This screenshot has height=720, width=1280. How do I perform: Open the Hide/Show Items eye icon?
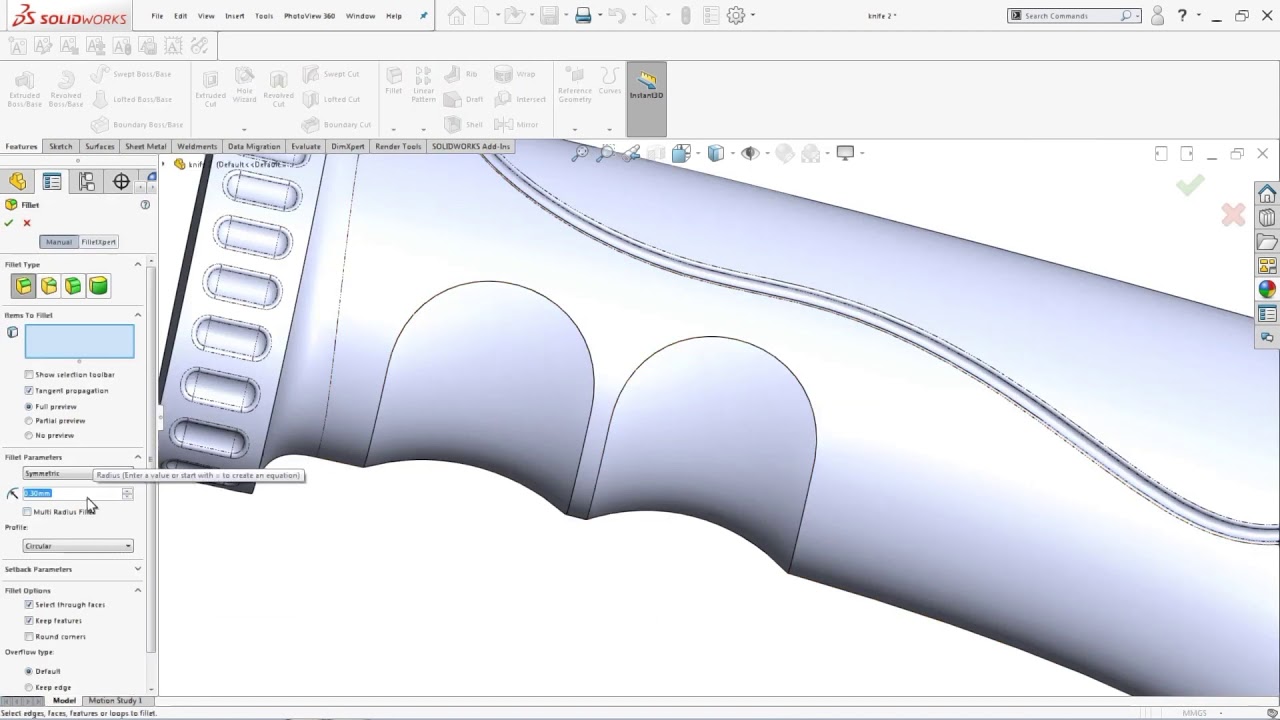750,153
